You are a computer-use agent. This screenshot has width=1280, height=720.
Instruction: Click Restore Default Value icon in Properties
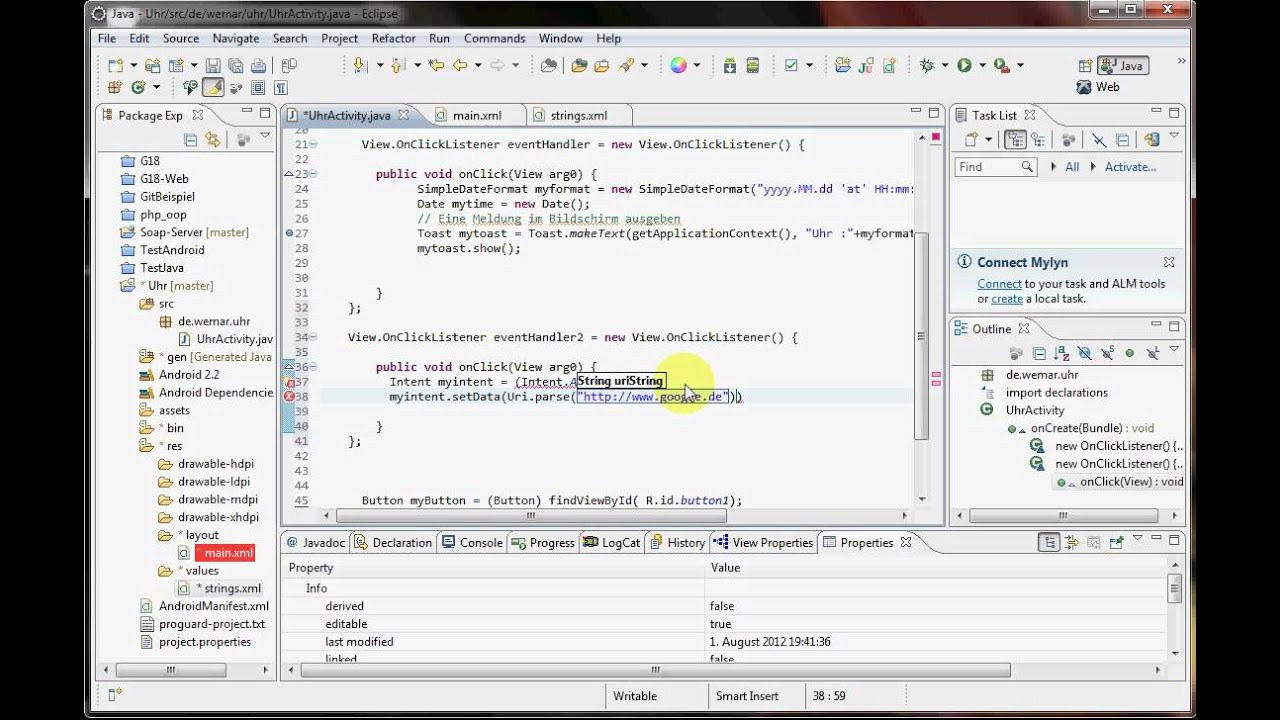coord(1094,542)
